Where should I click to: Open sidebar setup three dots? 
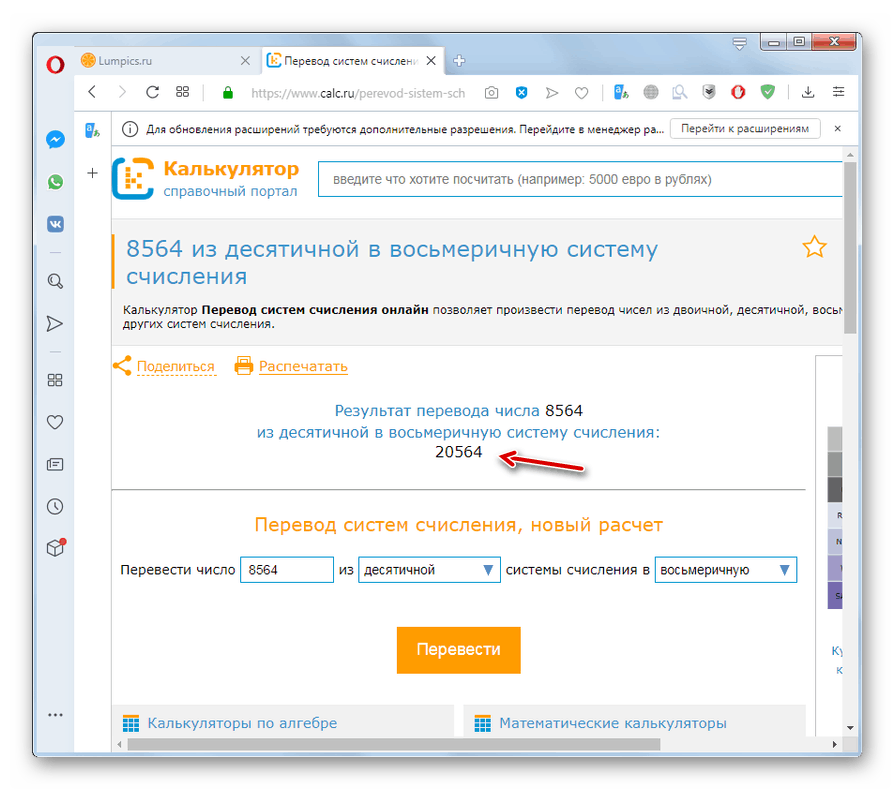coord(55,715)
